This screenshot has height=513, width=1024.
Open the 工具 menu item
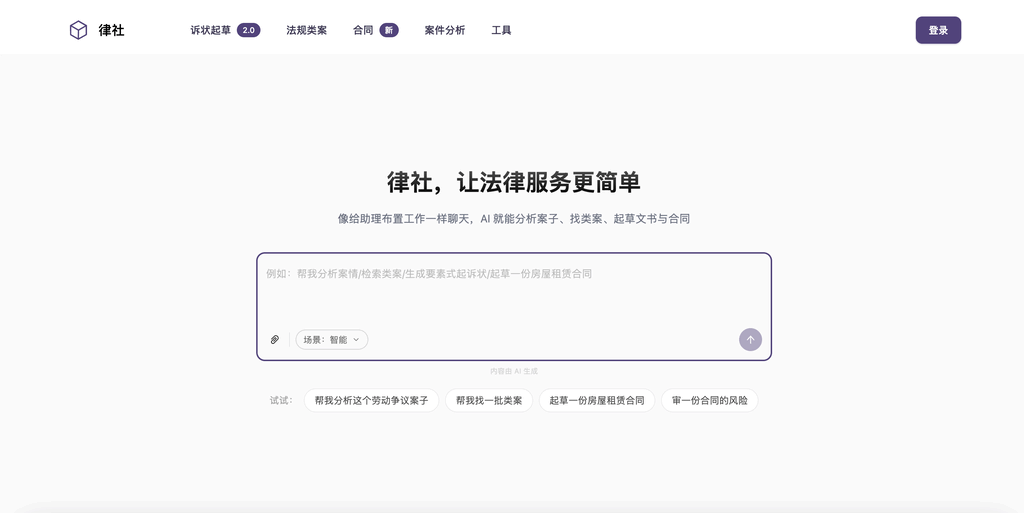[501, 30]
